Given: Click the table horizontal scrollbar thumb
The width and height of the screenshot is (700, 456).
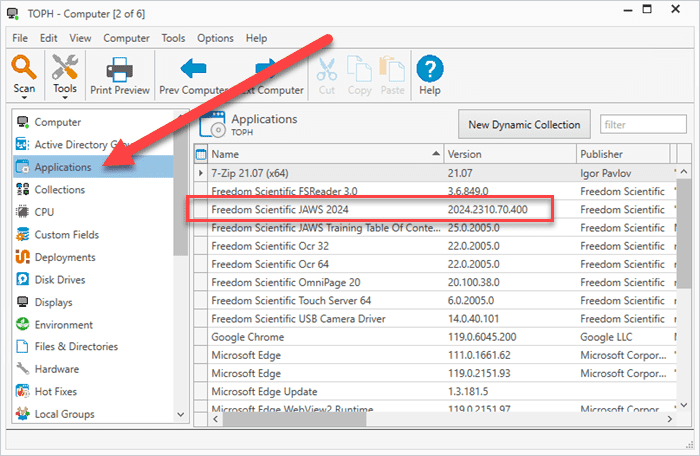Looking at the screenshot, I should pos(295,419).
